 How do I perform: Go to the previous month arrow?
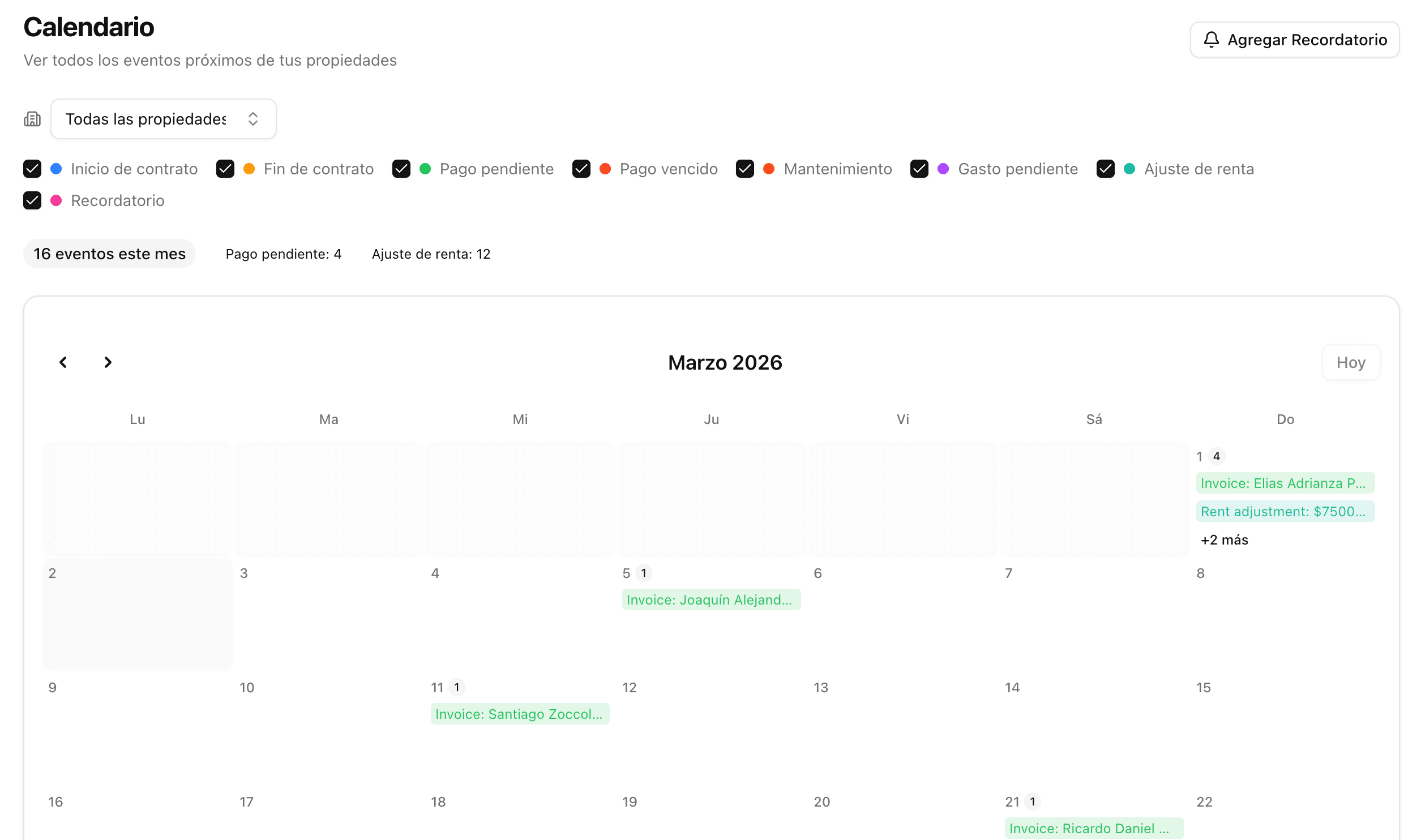[63, 362]
